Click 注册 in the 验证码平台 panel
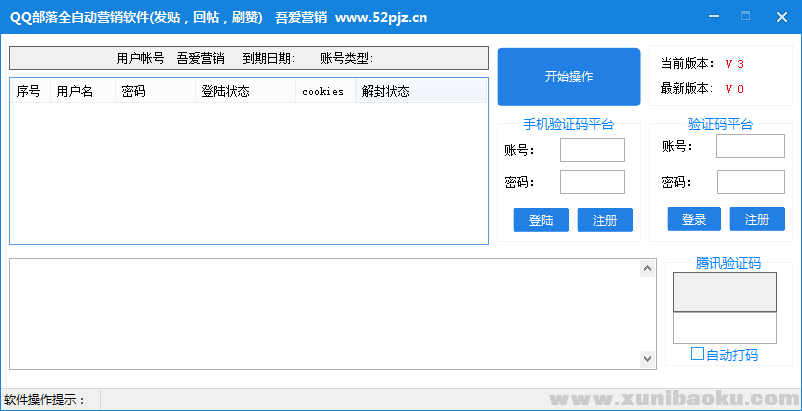Image resolution: width=802 pixels, height=411 pixels. [x=757, y=219]
